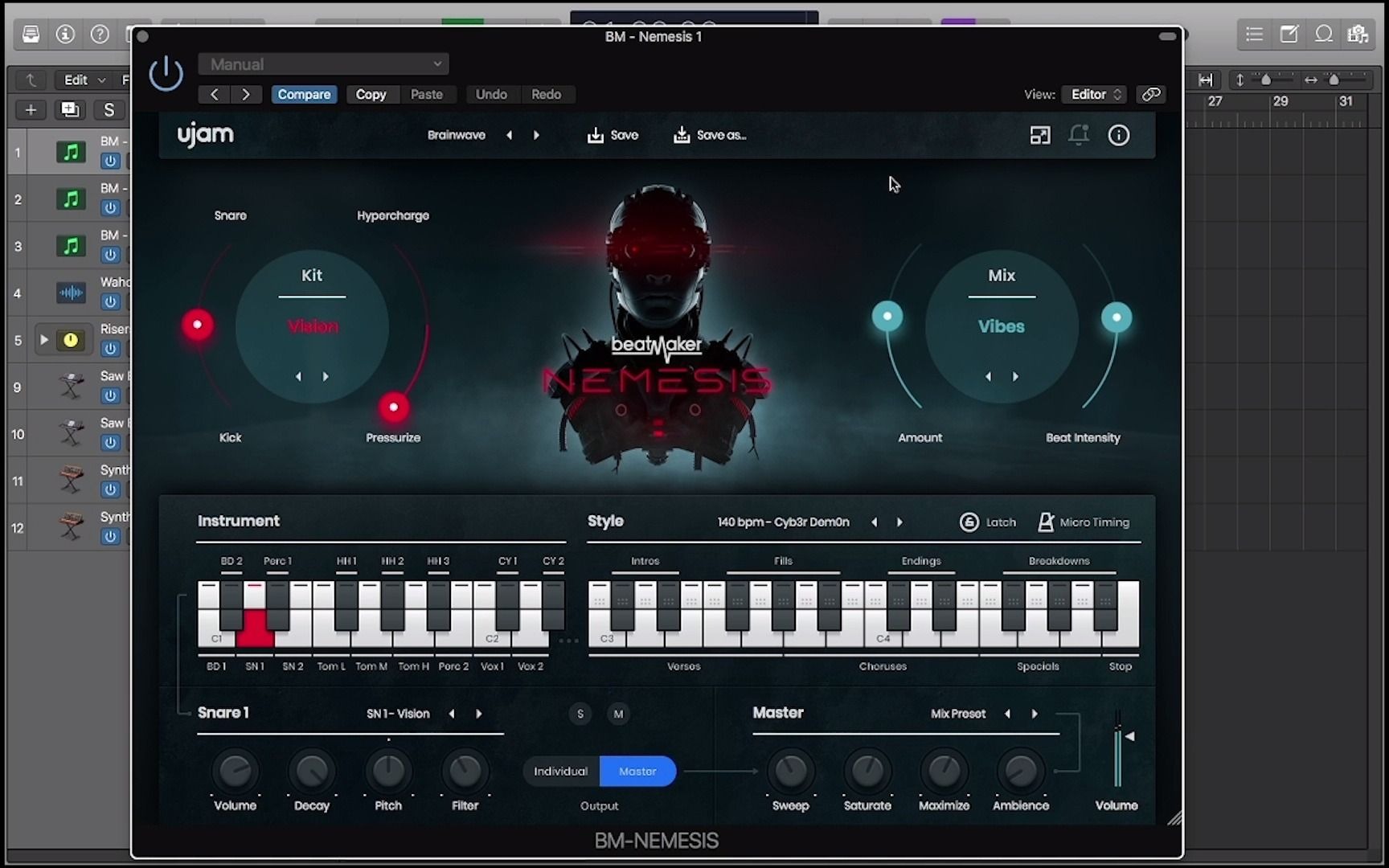Screen dimensions: 1389x868
Task: Click the Undo button
Action: coord(491,94)
